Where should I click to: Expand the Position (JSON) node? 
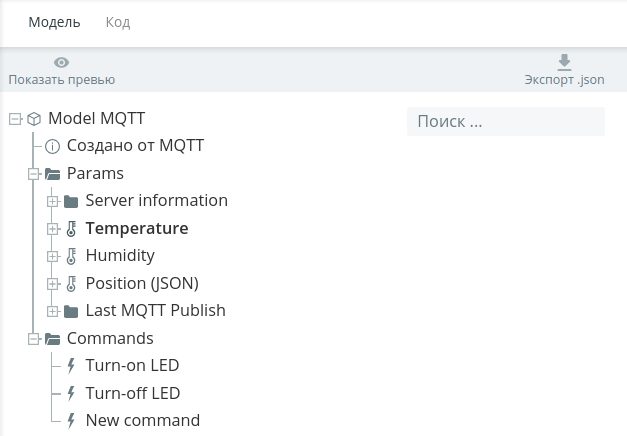click(52, 284)
